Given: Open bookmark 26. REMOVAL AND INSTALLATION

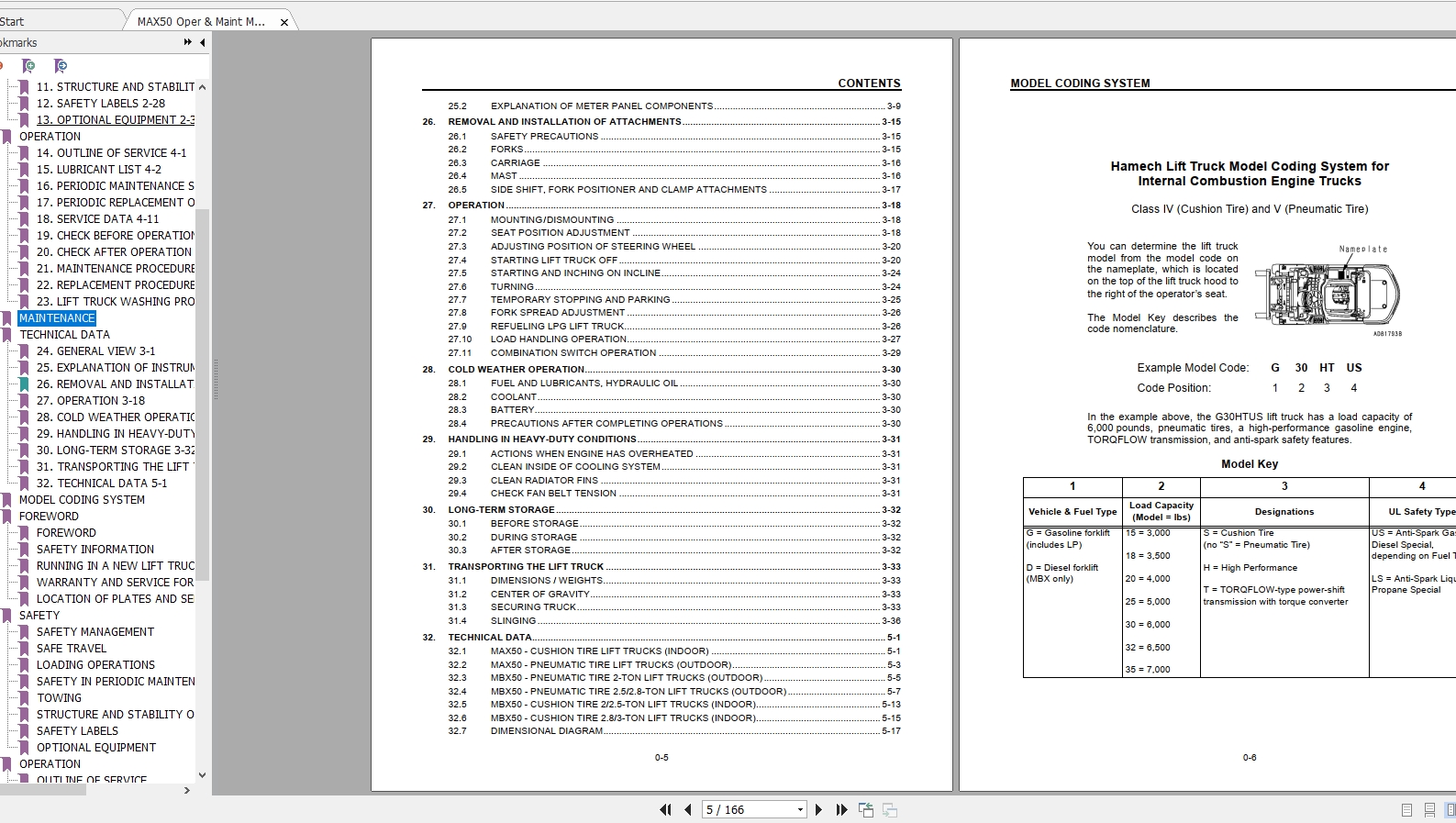Looking at the screenshot, I should [116, 384].
